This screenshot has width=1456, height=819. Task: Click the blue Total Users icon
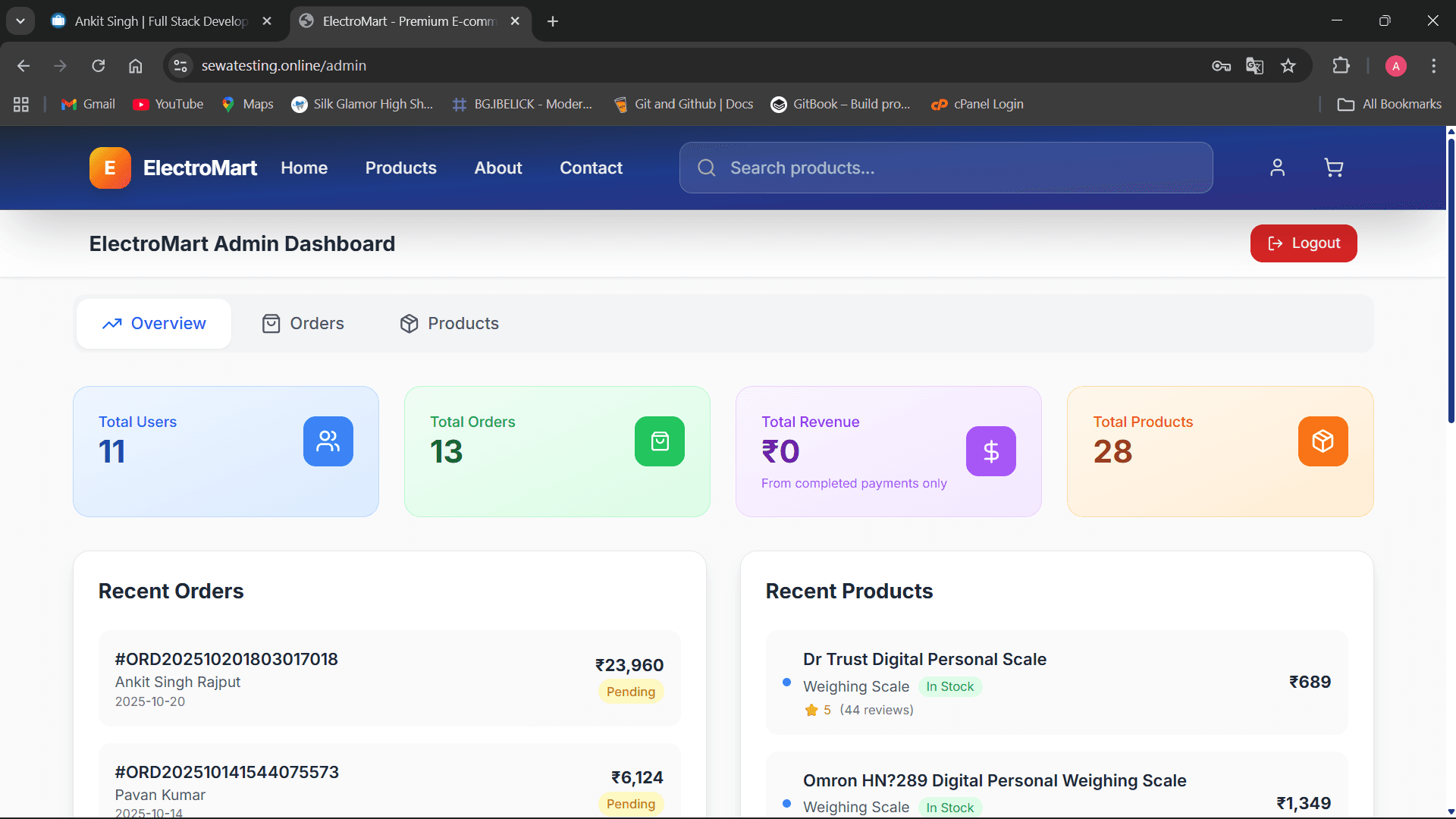click(x=328, y=441)
